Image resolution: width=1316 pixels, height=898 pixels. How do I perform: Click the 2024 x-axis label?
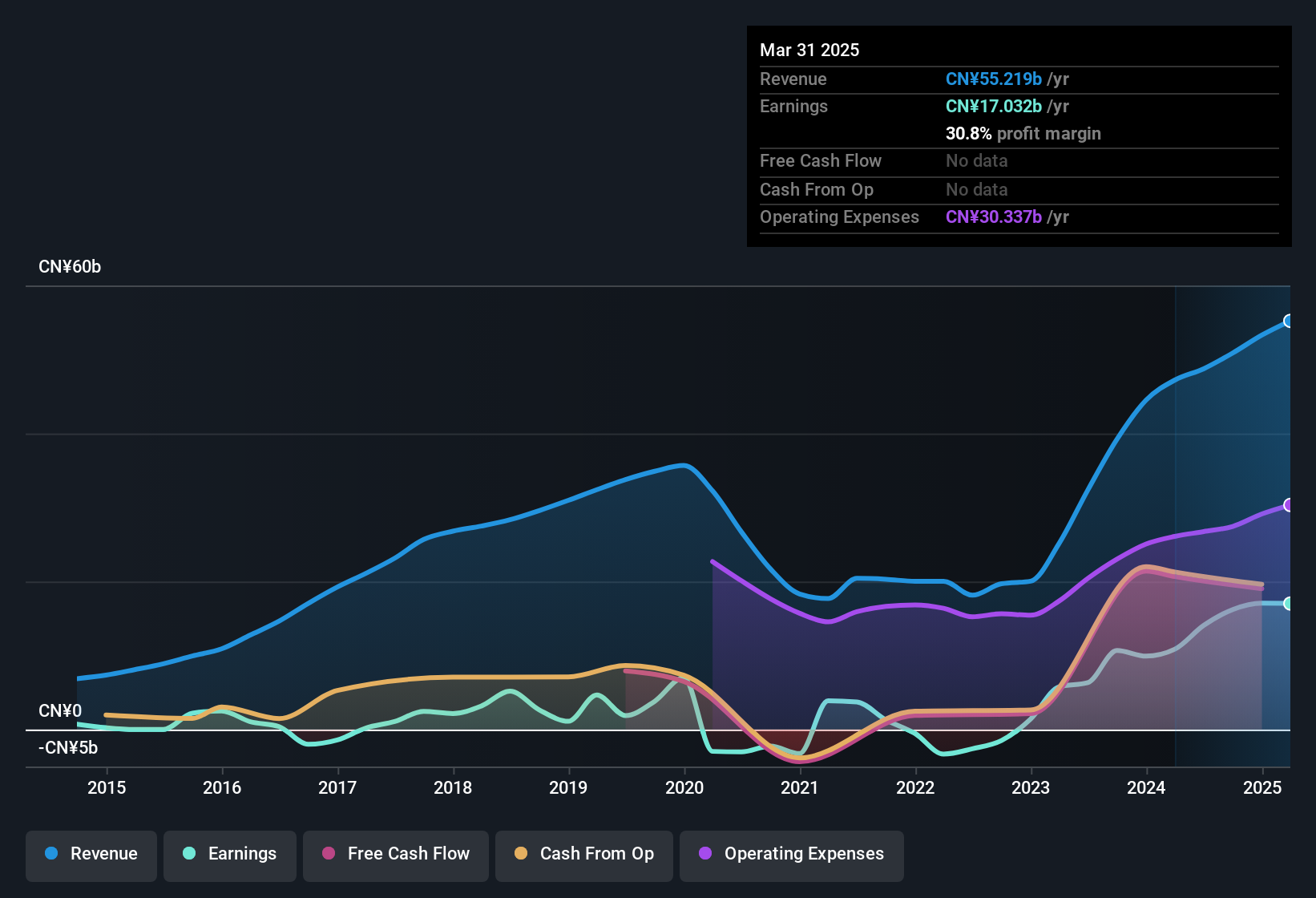pos(1146,787)
